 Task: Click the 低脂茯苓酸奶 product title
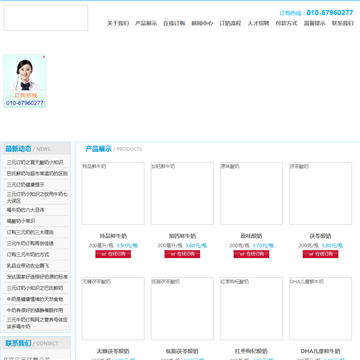pyautogui.click(x=182, y=351)
